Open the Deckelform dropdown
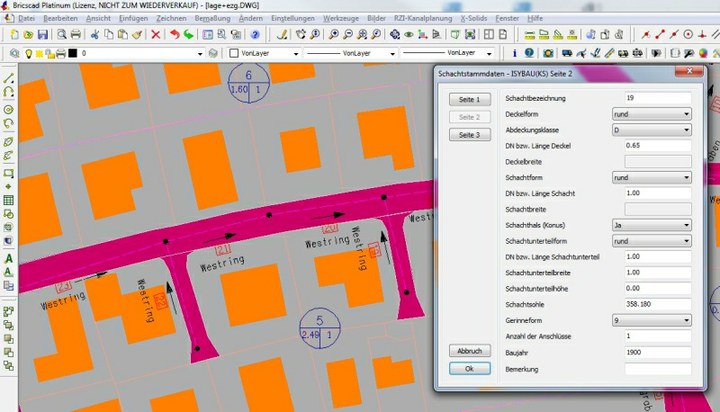This screenshot has width=720, height=412. 686,114
